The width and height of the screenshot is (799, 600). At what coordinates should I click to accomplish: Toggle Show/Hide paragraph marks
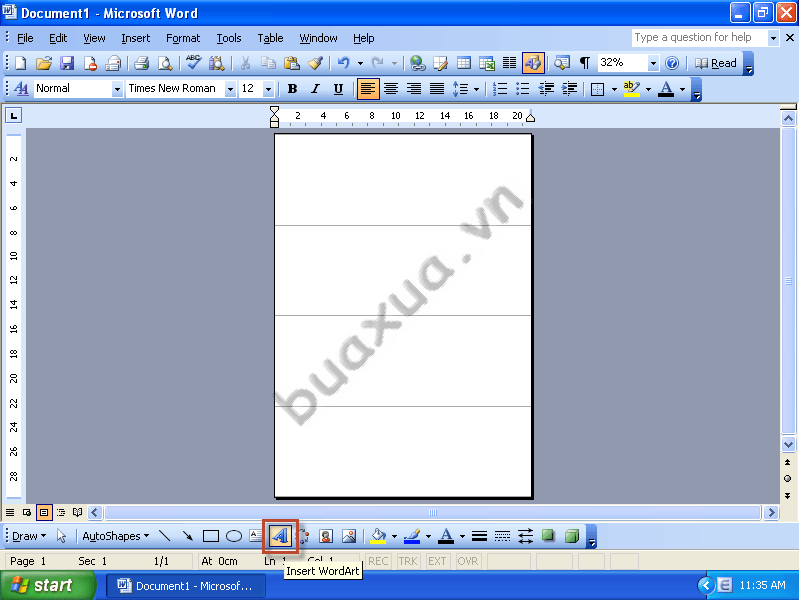[585, 63]
